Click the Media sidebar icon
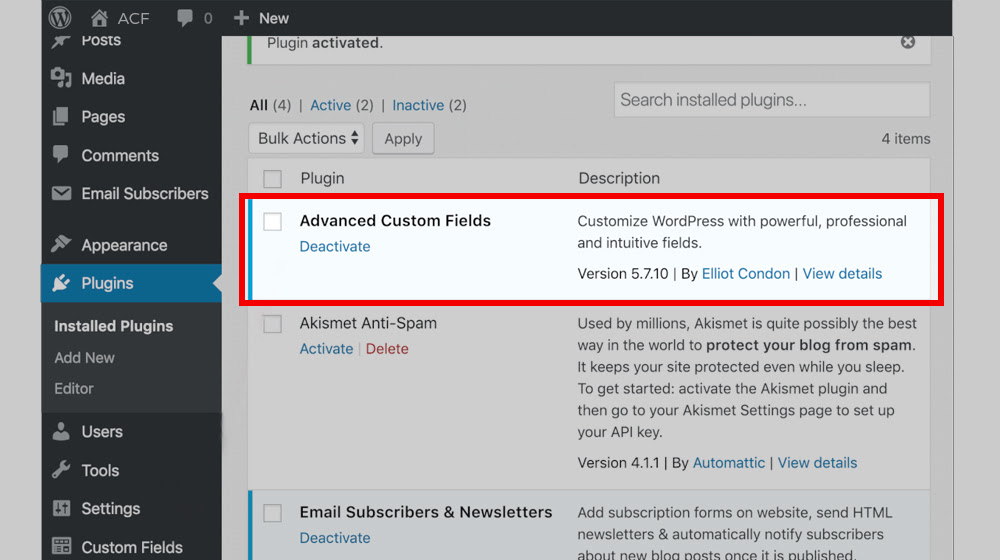The height and width of the screenshot is (560, 1000). [61, 78]
